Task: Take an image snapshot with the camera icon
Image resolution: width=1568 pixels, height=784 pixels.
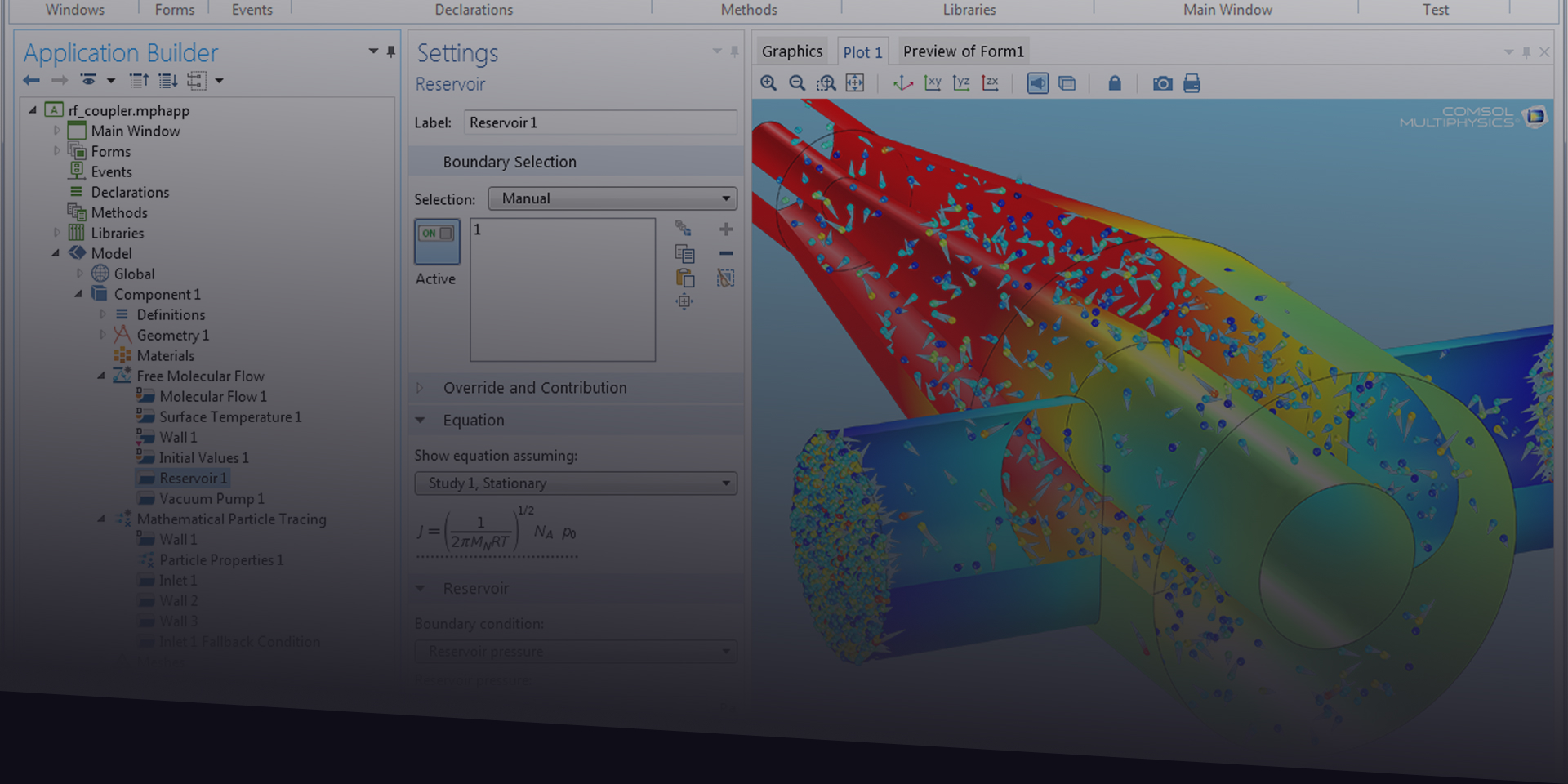Action: pyautogui.click(x=1162, y=83)
